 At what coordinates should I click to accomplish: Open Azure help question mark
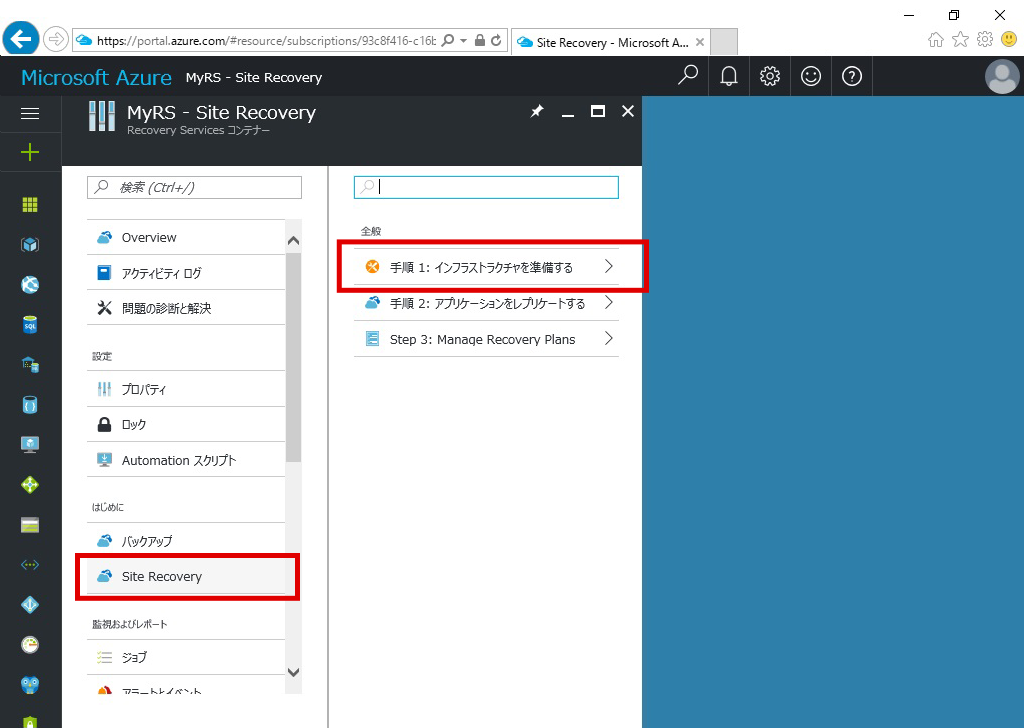(852, 76)
